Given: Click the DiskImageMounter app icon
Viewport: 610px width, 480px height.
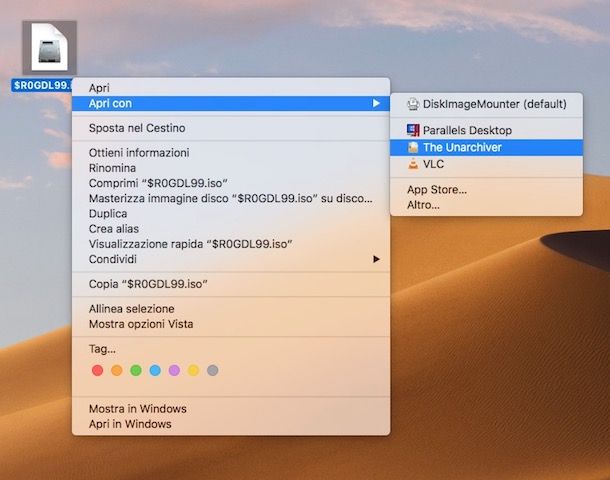Looking at the screenshot, I should (x=413, y=104).
